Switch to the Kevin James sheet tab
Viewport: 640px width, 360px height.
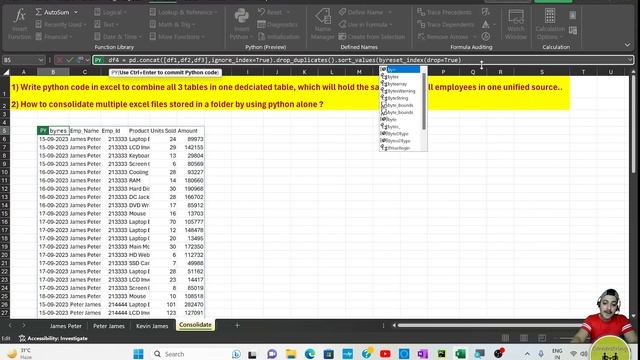point(152,326)
